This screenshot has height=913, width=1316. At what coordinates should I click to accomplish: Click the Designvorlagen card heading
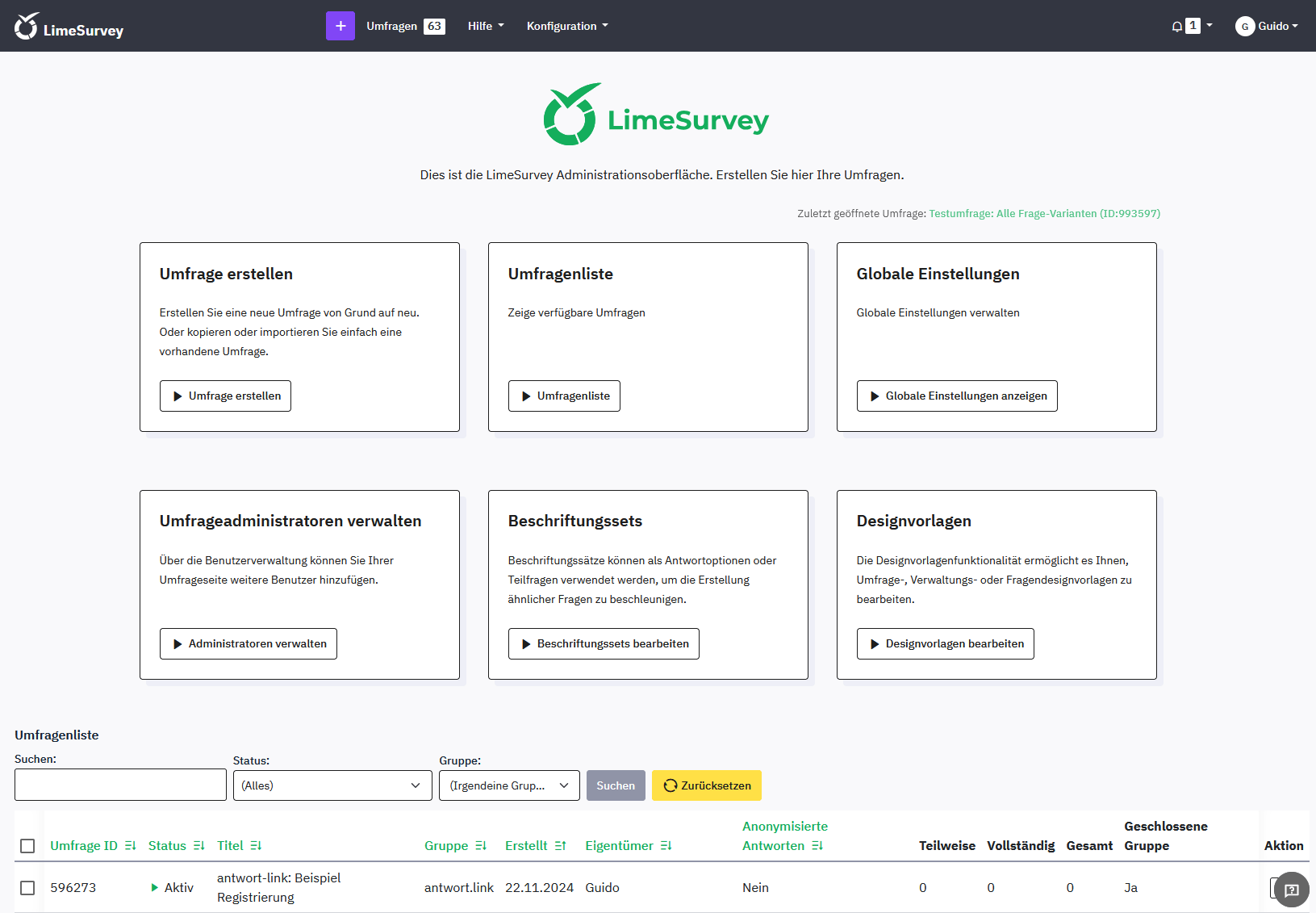click(913, 521)
